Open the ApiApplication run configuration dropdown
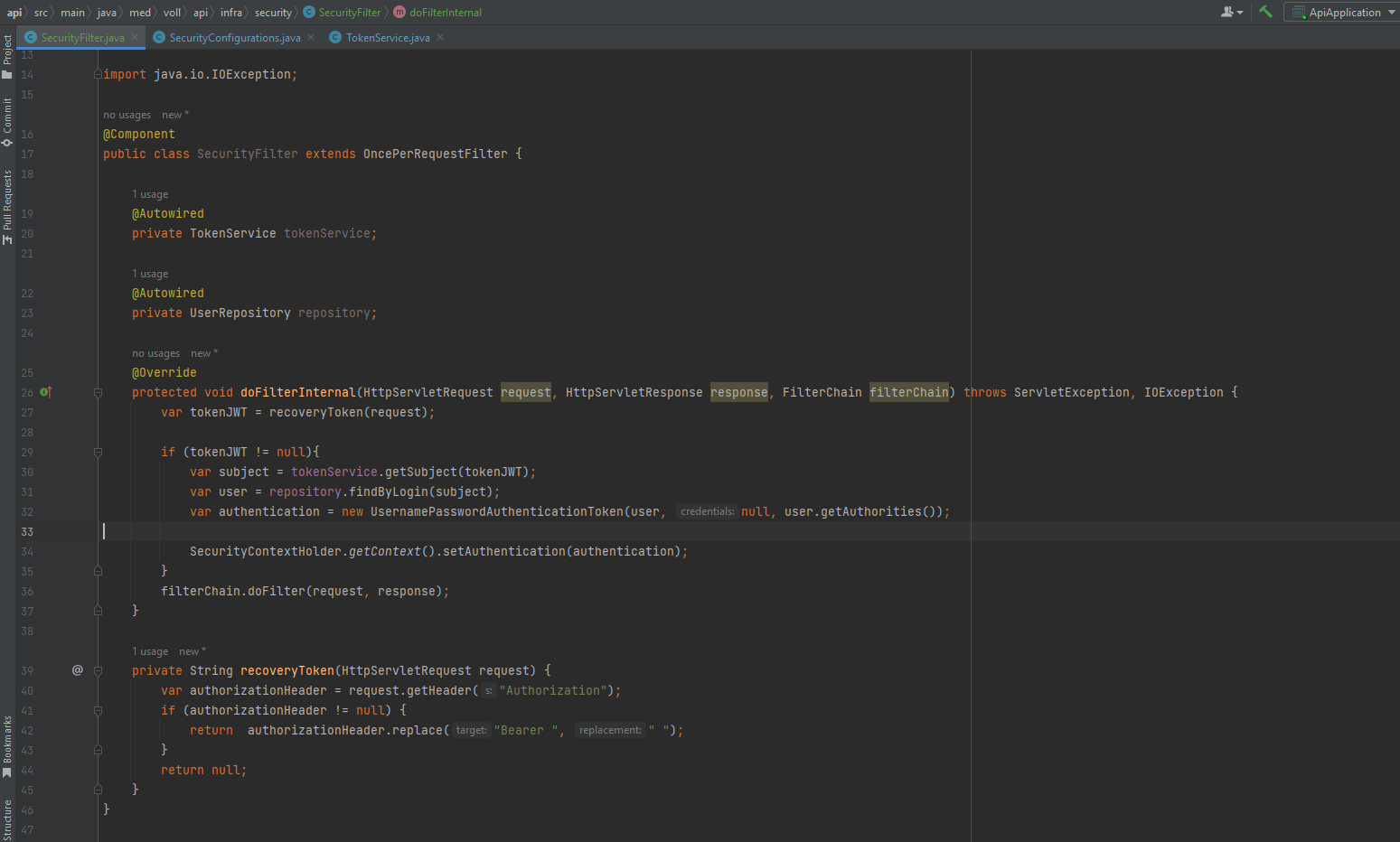Image resolution: width=1400 pixels, height=842 pixels. (1344, 12)
